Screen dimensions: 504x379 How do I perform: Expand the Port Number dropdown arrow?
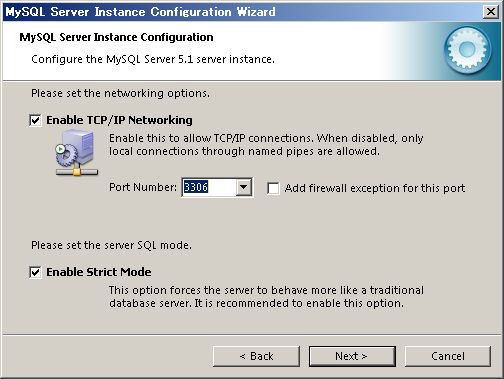[244, 187]
